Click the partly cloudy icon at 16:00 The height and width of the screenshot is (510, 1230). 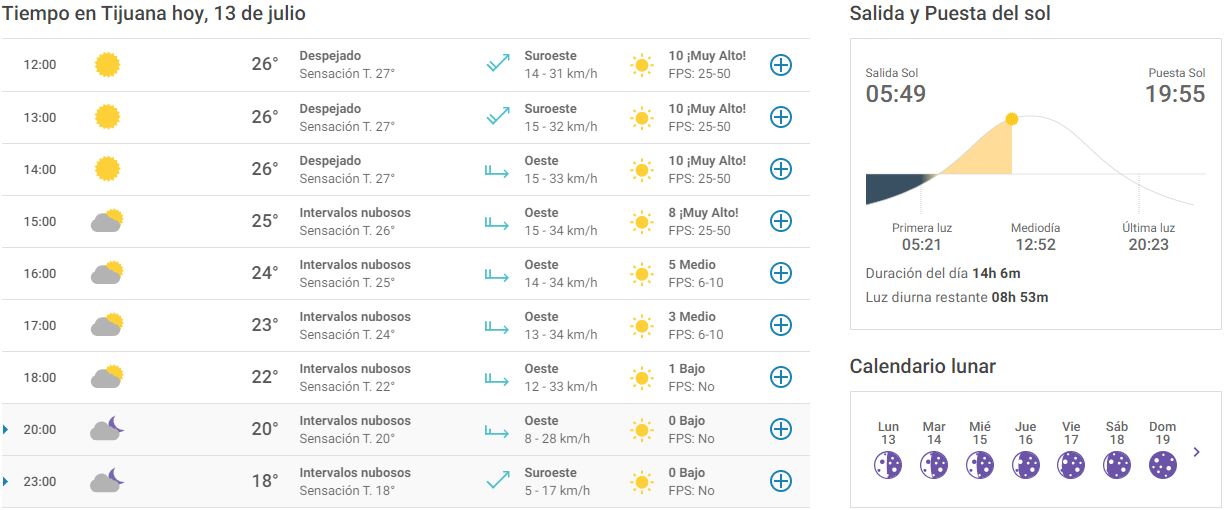pyautogui.click(x=107, y=273)
